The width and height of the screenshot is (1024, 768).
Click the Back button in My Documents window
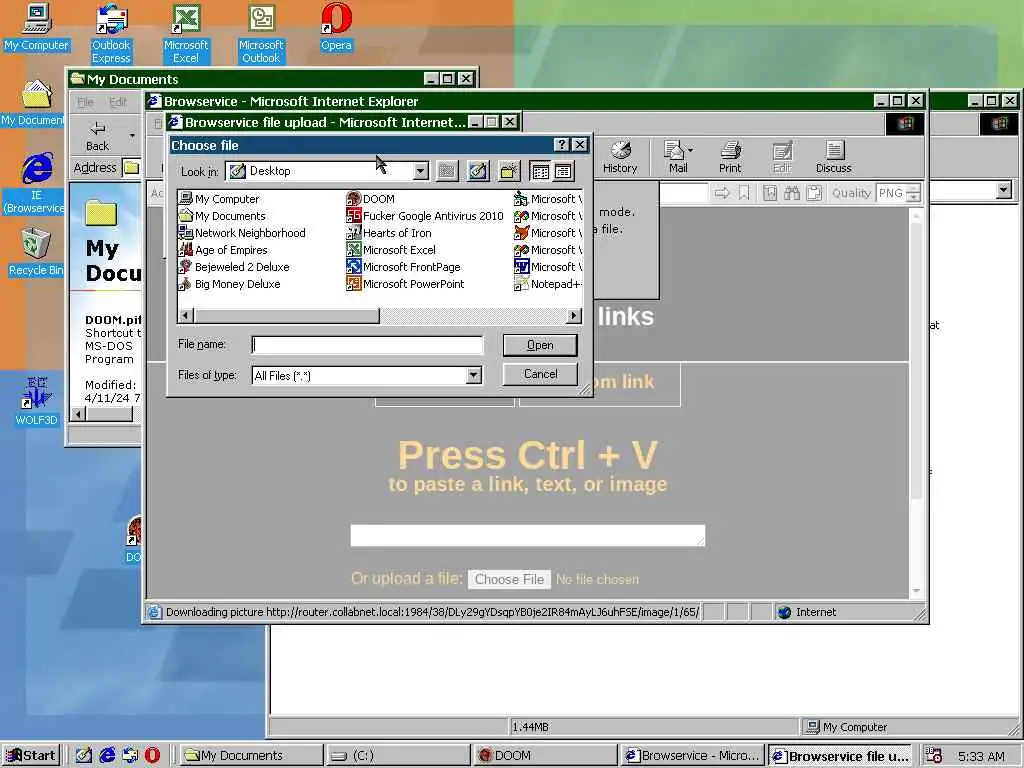click(x=97, y=136)
